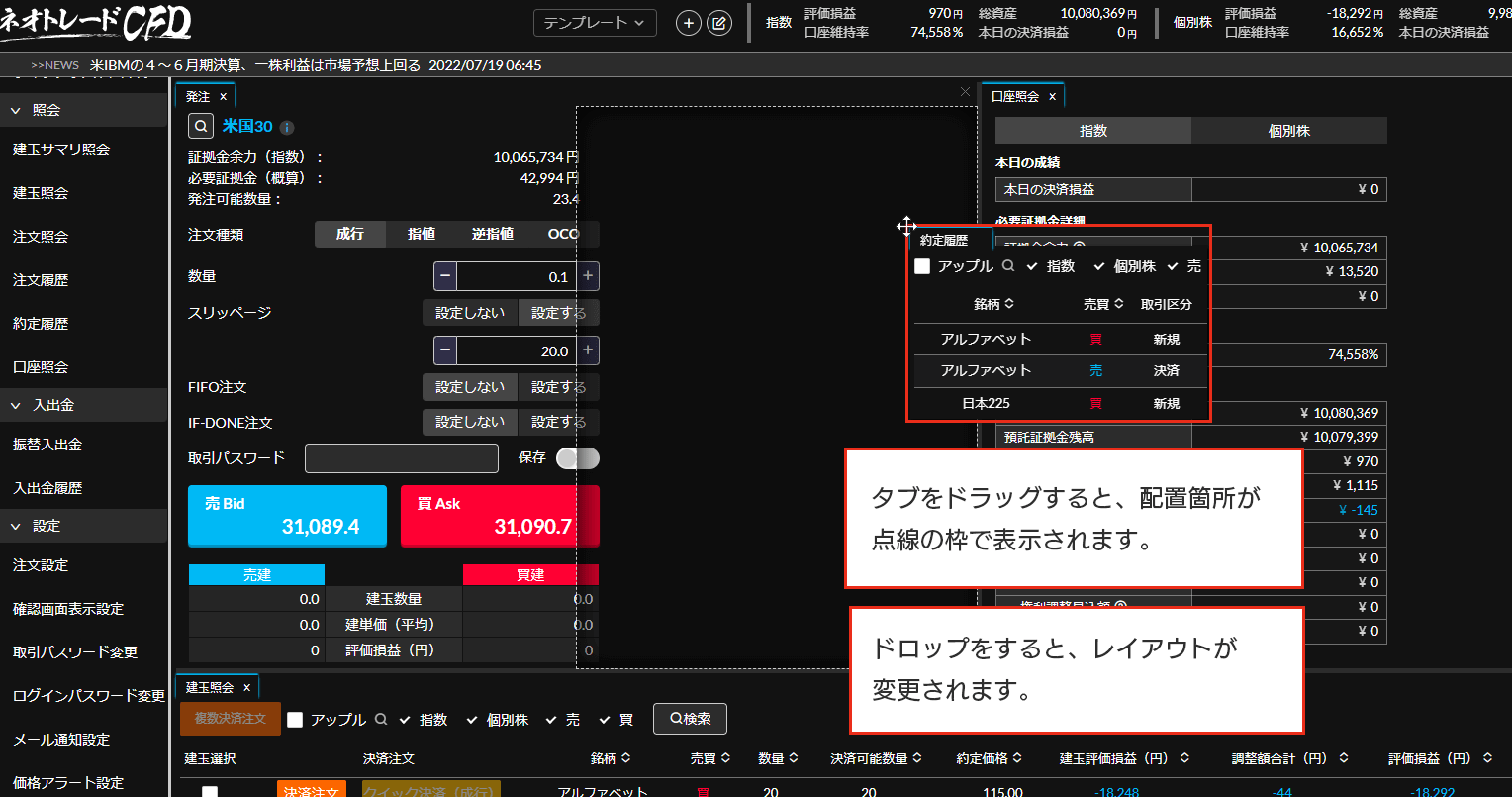Open 振替入出金 from the sidebar
This screenshot has height=797, width=1512.
pos(47,445)
